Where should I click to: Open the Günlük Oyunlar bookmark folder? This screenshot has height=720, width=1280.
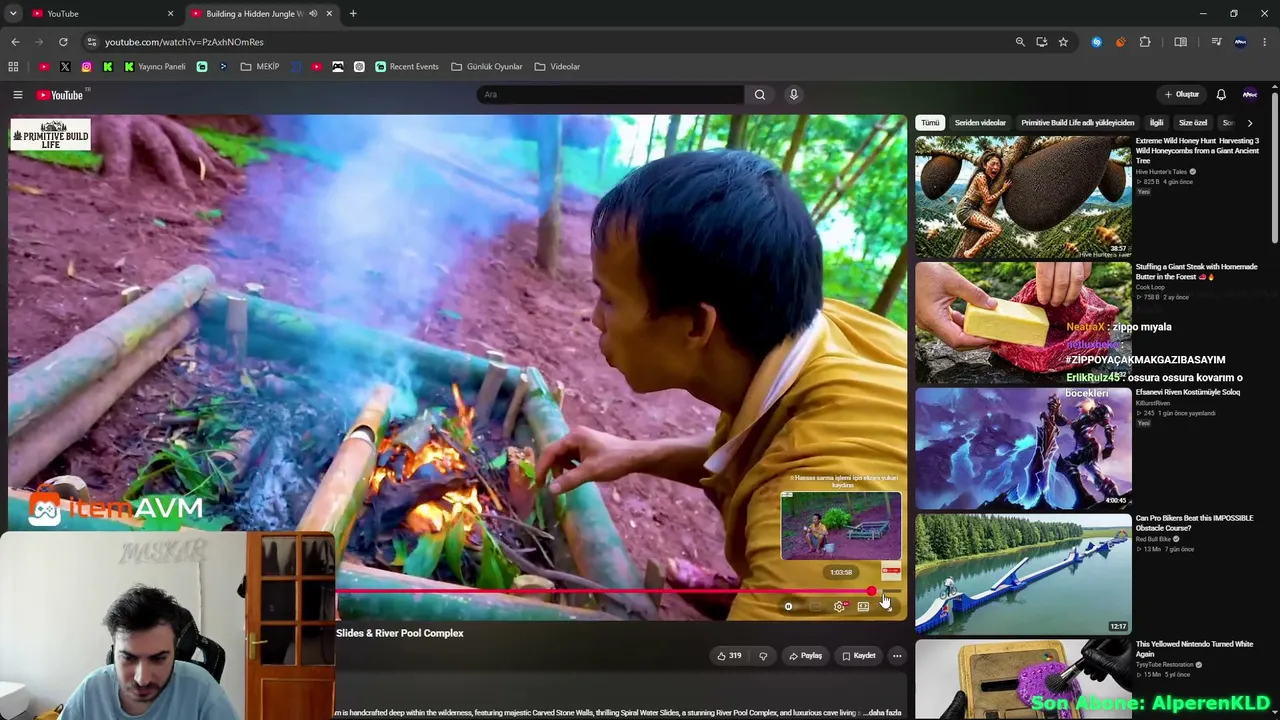point(487,67)
